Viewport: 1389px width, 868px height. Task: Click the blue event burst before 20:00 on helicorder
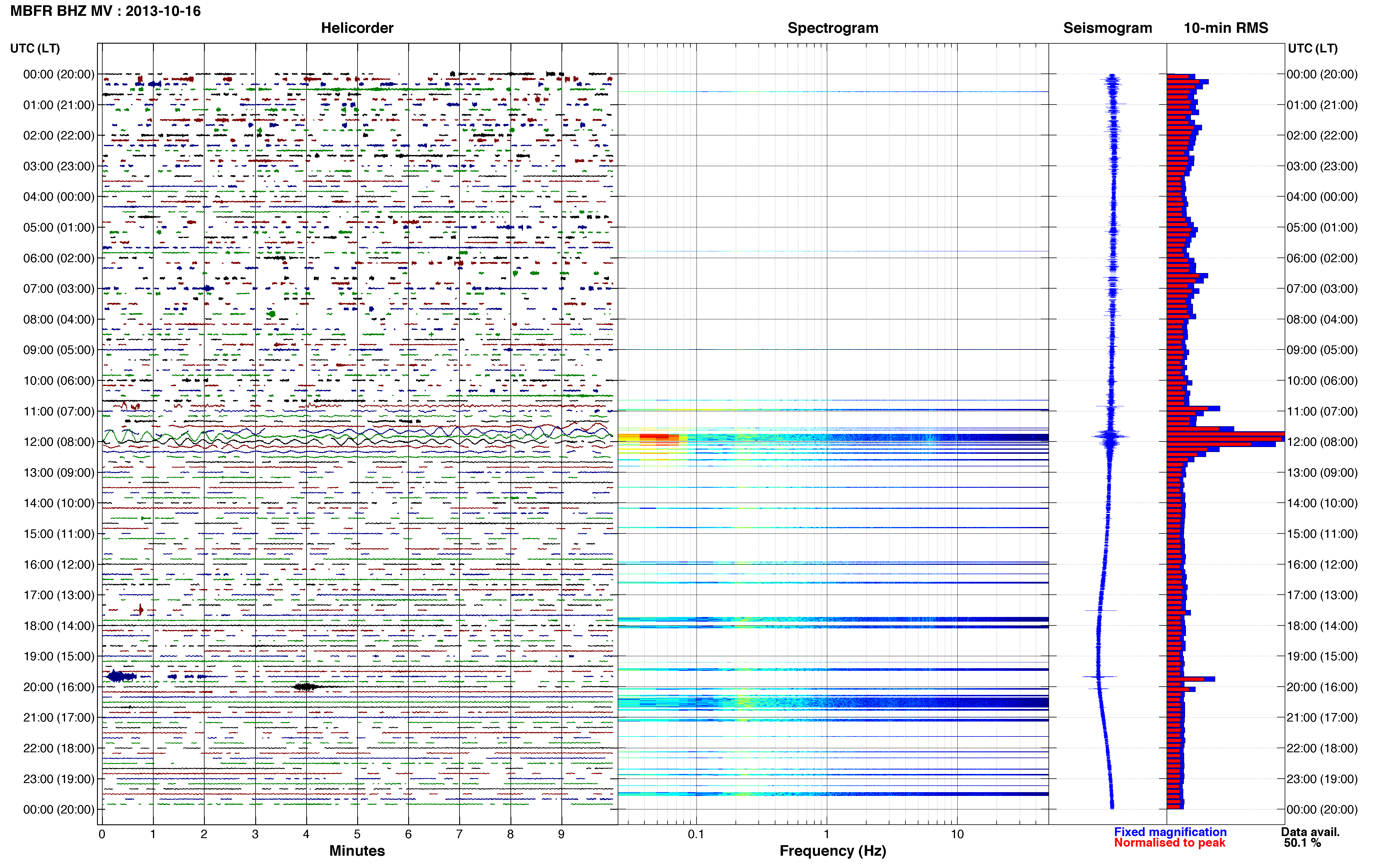point(121,676)
